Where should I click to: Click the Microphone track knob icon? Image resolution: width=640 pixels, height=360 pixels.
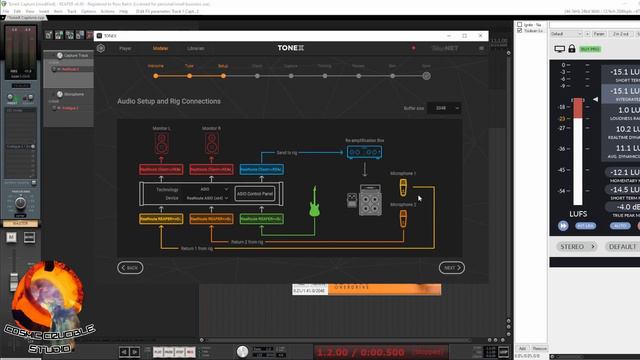coord(60,94)
